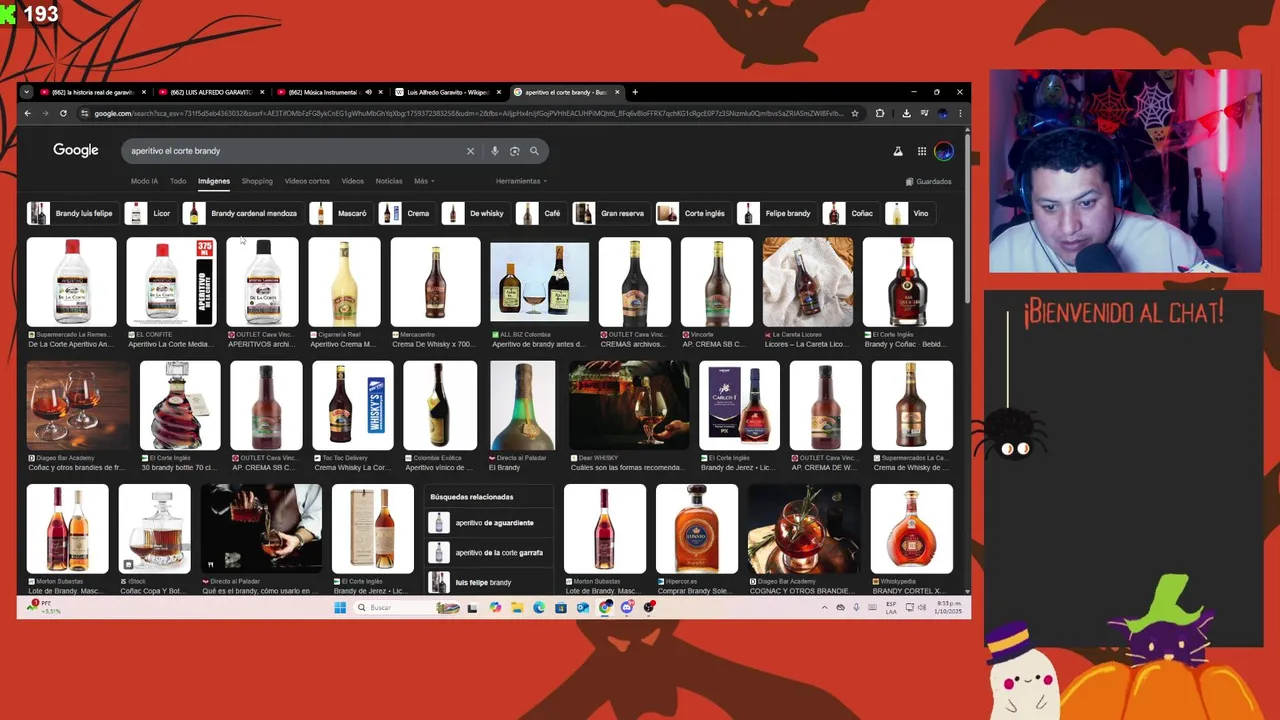Expand the Más dropdown
This screenshot has width=1280, height=720.
click(424, 181)
